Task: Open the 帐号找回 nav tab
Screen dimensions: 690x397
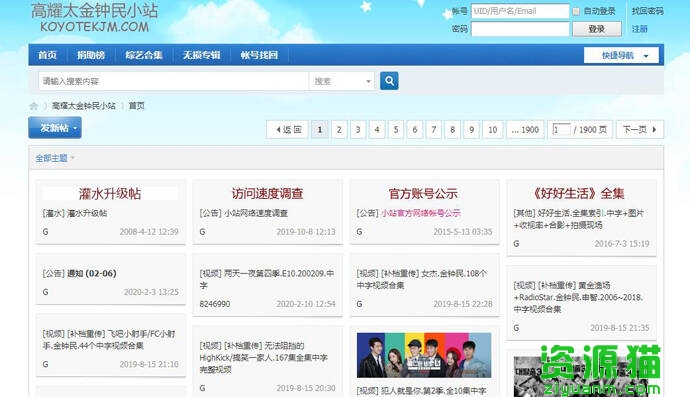Action: (x=259, y=55)
